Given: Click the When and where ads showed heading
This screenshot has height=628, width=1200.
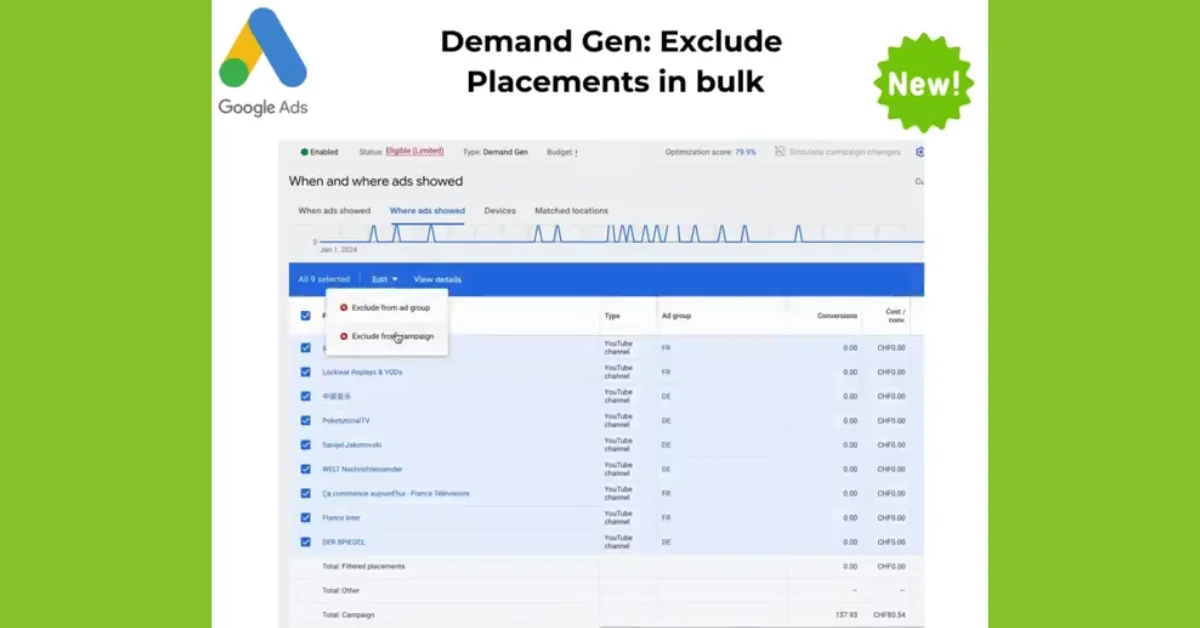Looking at the screenshot, I should 376,182.
